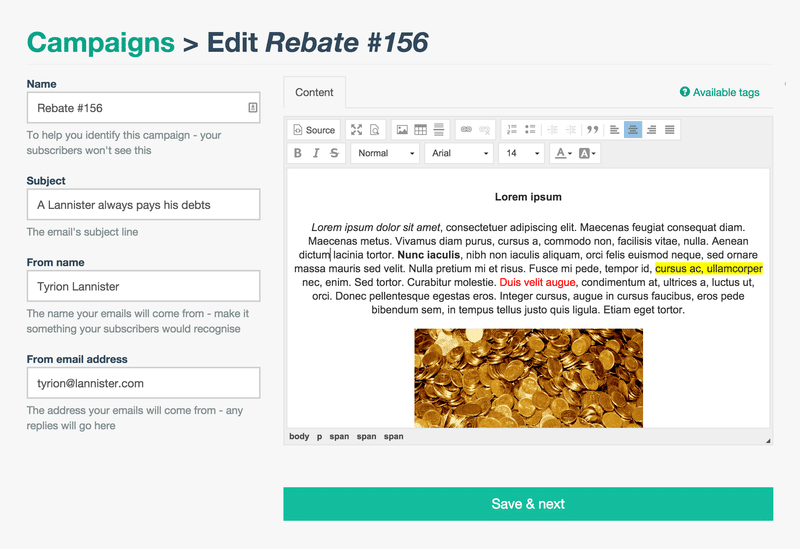Insert a numbered list
The height and width of the screenshot is (549, 800).
tap(512, 130)
